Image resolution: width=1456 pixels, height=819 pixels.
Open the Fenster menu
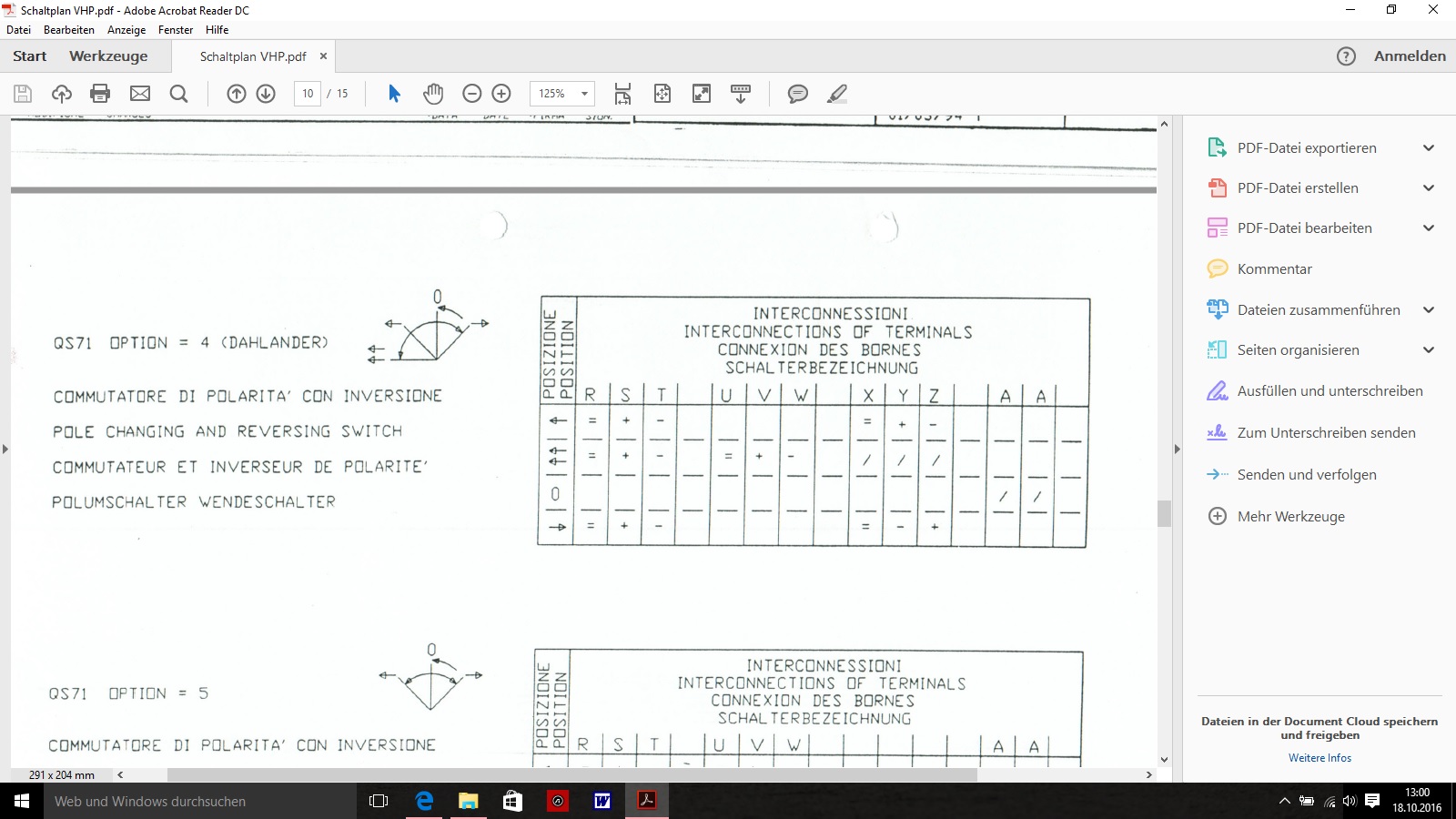pos(176,30)
